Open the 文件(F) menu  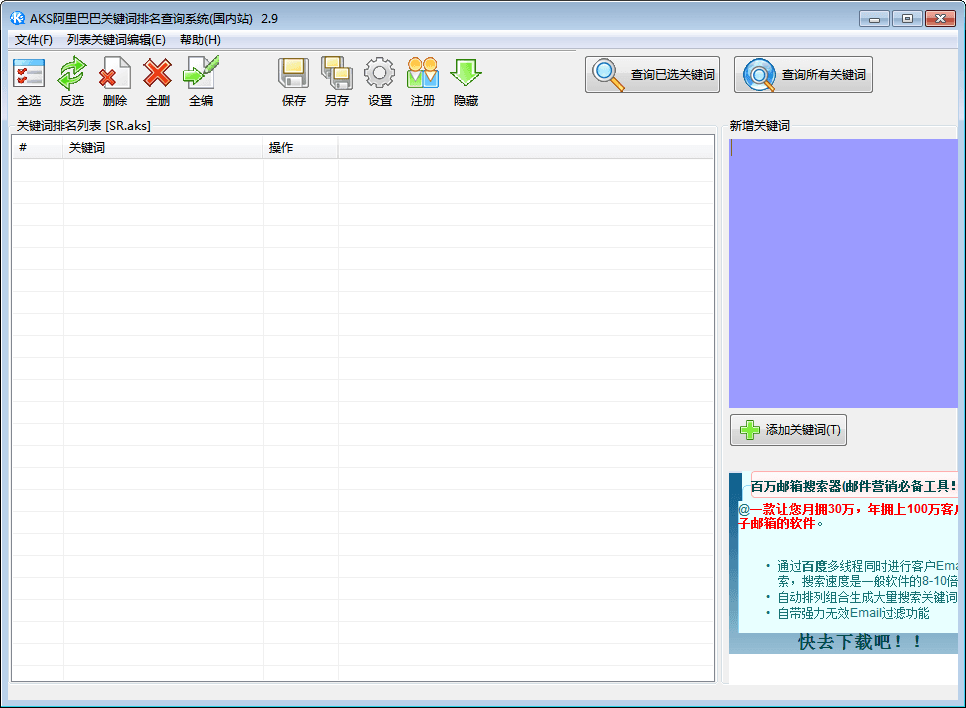pyautogui.click(x=34, y=40)
